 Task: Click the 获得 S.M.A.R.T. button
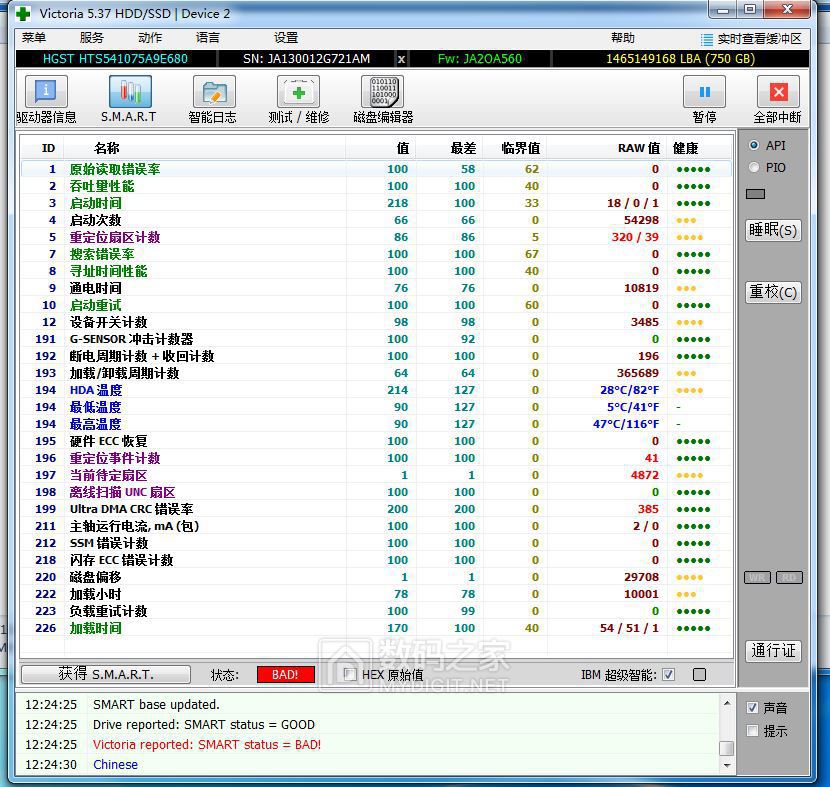[106, 674]
